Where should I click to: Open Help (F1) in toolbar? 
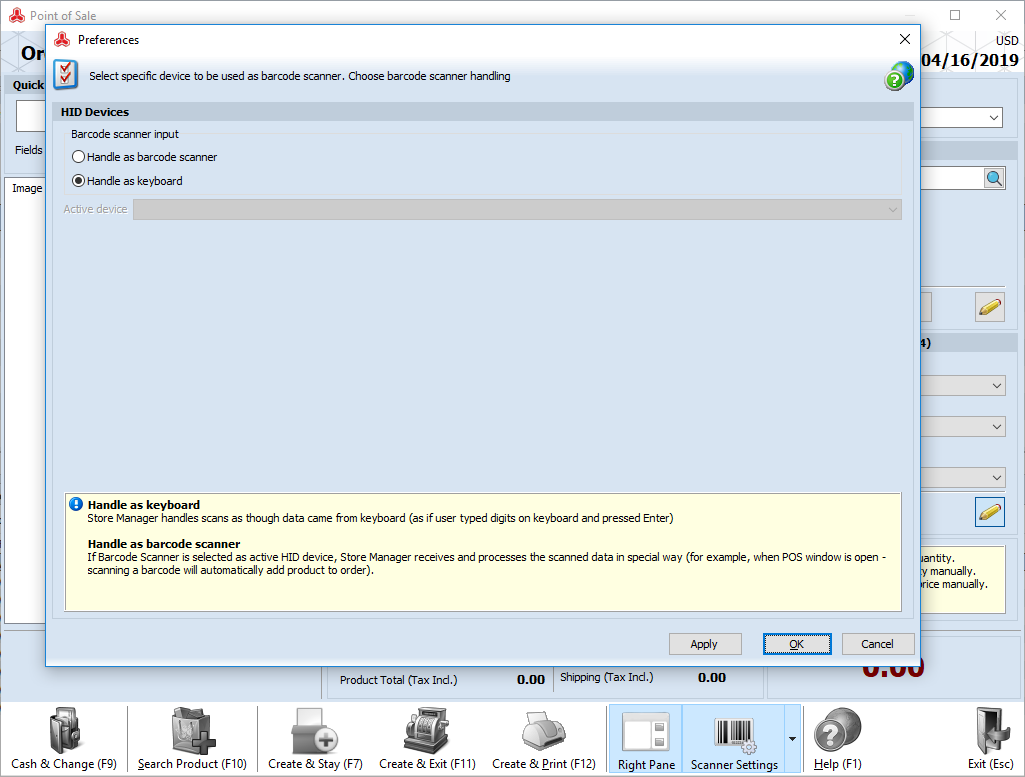point(837,739)
